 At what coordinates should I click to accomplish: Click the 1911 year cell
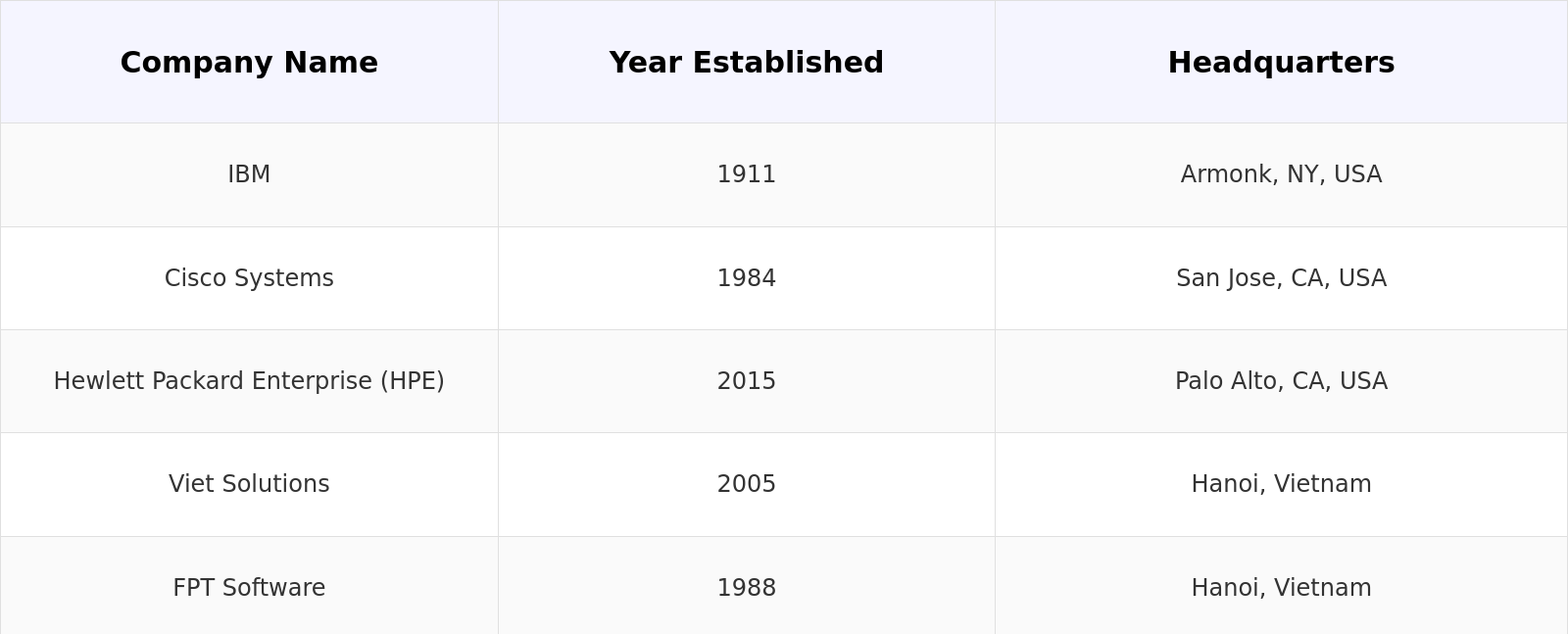point(746,174)
